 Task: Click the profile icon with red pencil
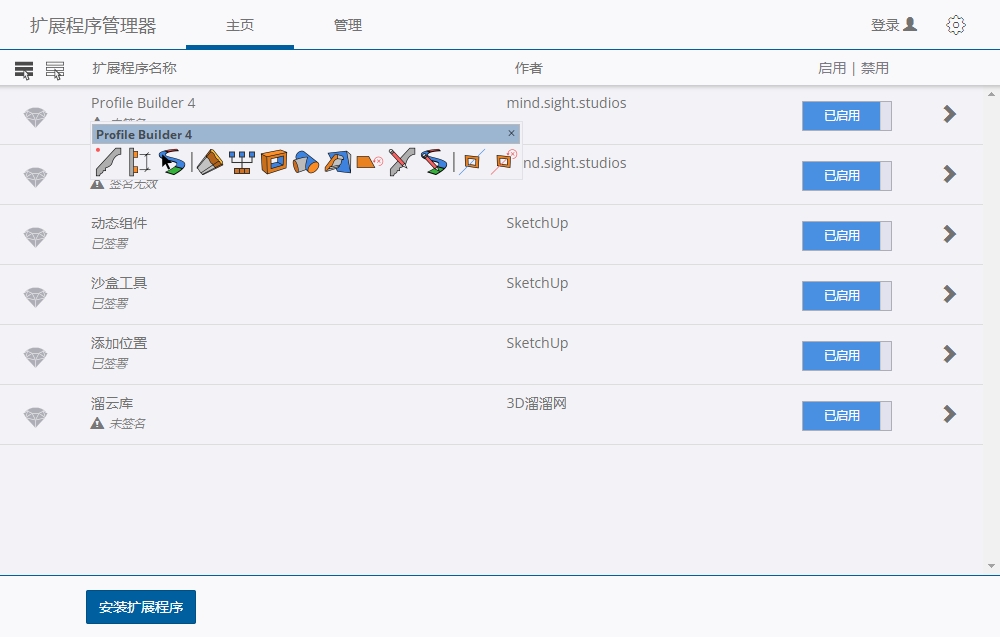click(401, 161)
